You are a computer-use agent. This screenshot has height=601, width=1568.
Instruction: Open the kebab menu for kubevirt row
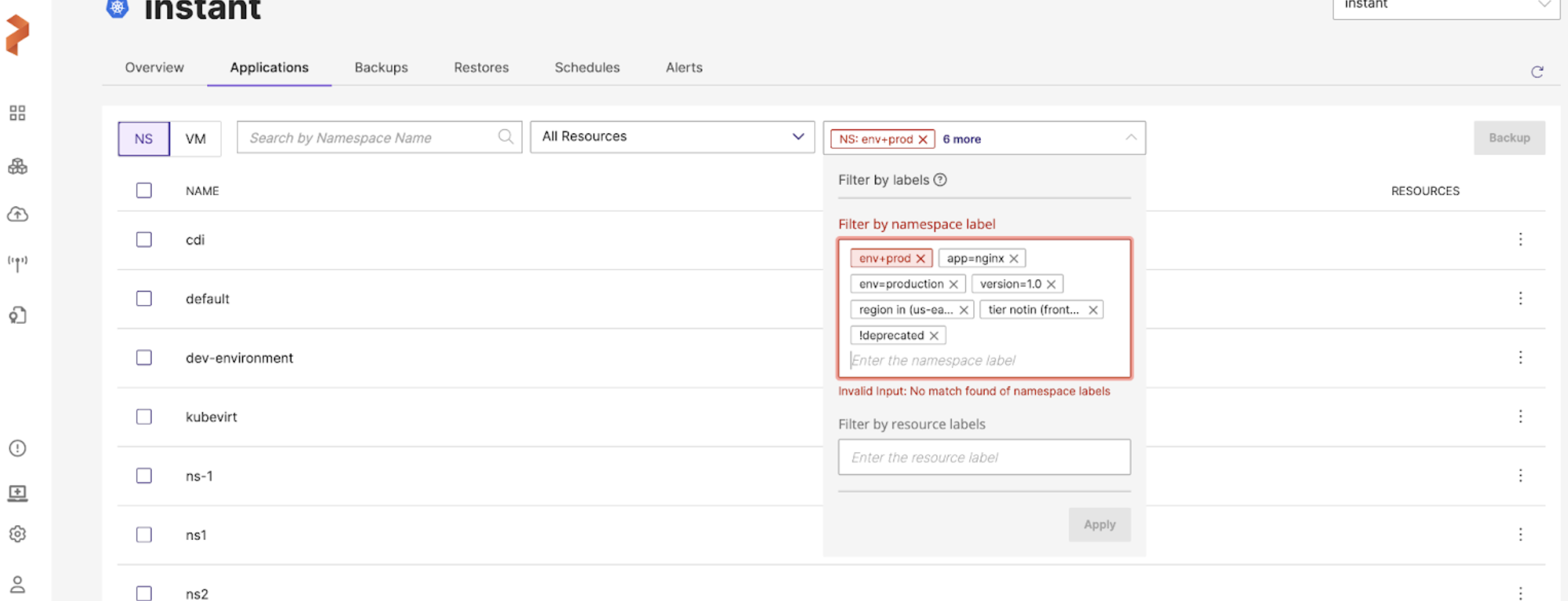click(x=1520, y=417)
